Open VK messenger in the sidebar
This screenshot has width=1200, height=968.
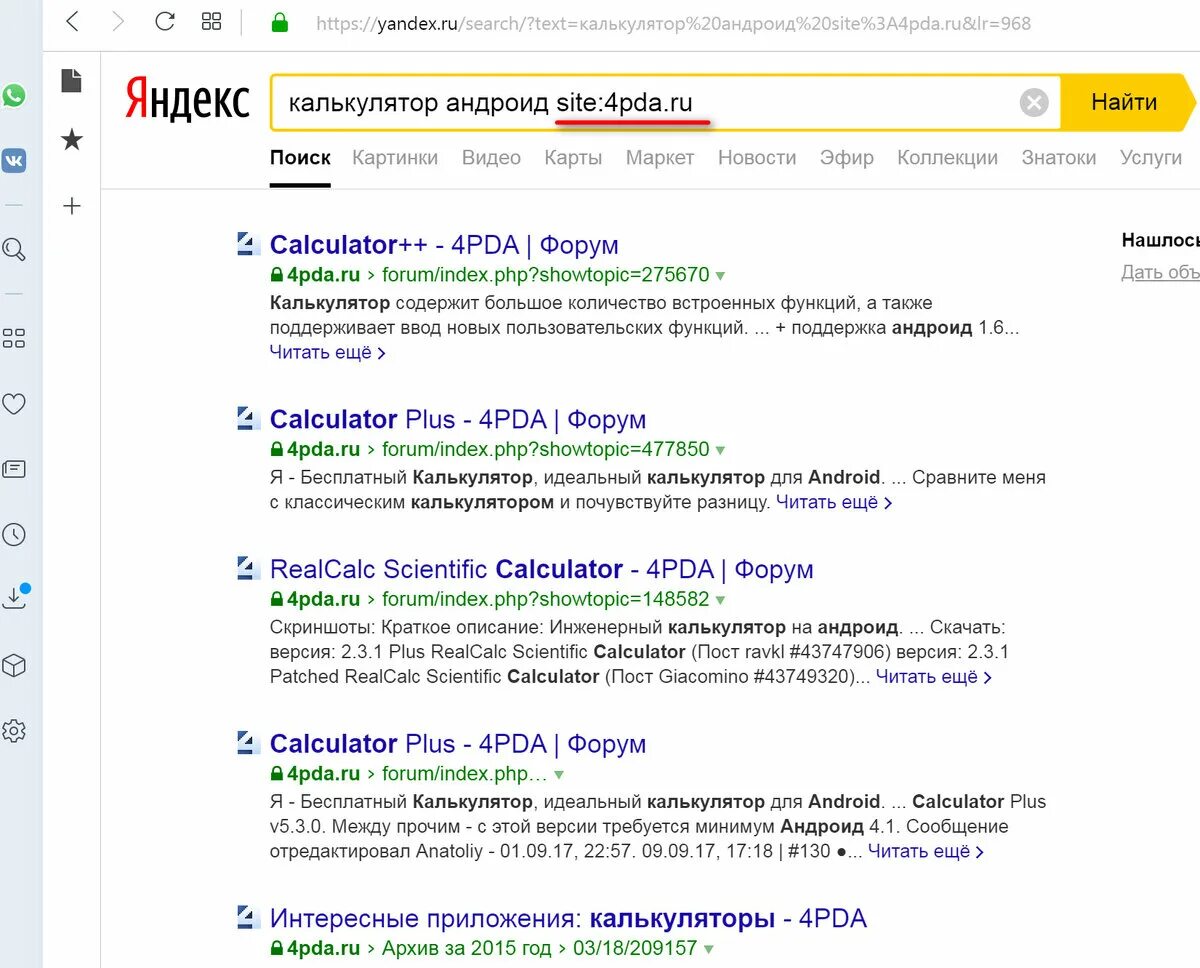(x=14, y=160)
